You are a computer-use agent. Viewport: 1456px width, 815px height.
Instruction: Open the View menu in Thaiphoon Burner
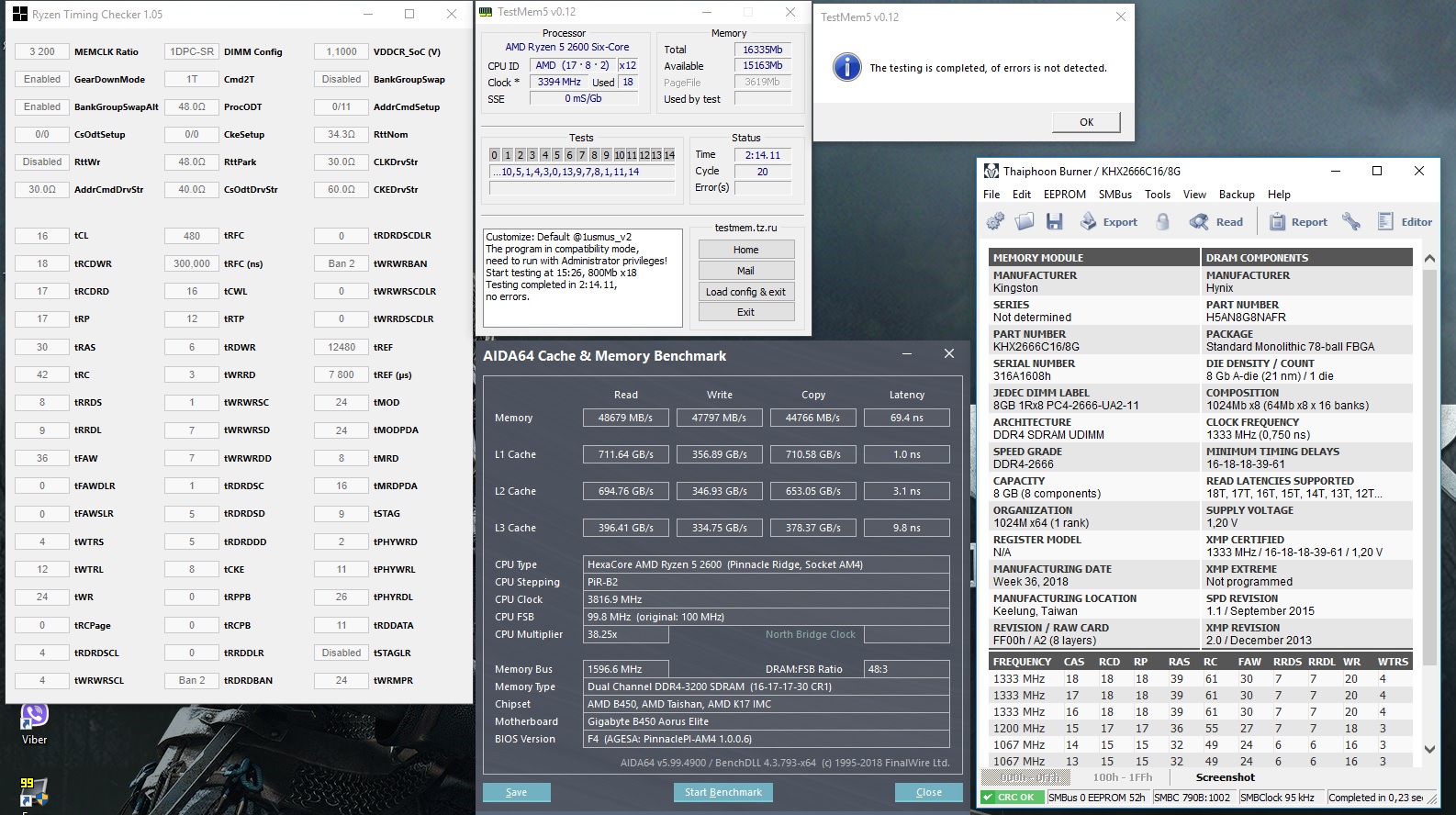(x=1194, y=195)
